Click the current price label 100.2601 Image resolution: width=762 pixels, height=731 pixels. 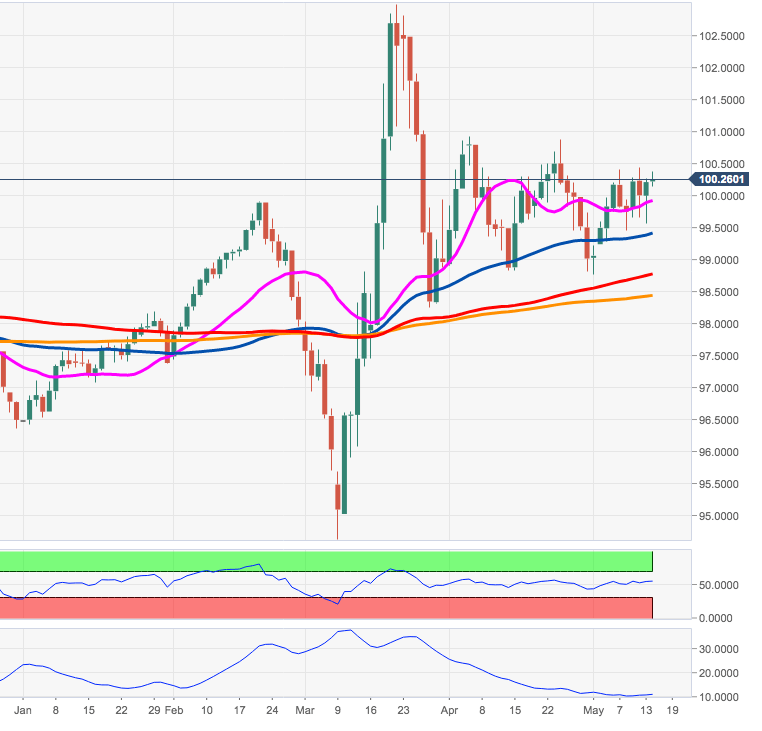tap(720, 179)
